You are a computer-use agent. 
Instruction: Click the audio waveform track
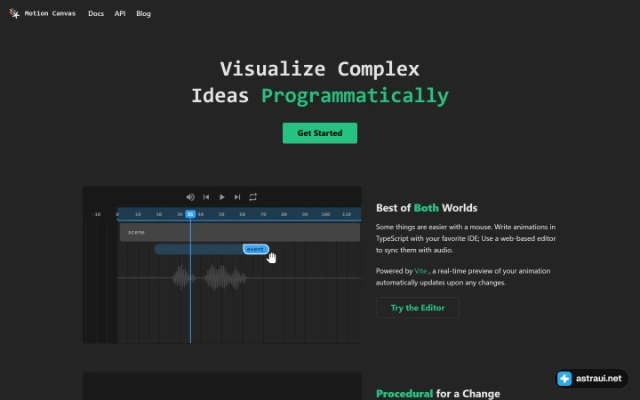tap(239, 278)
